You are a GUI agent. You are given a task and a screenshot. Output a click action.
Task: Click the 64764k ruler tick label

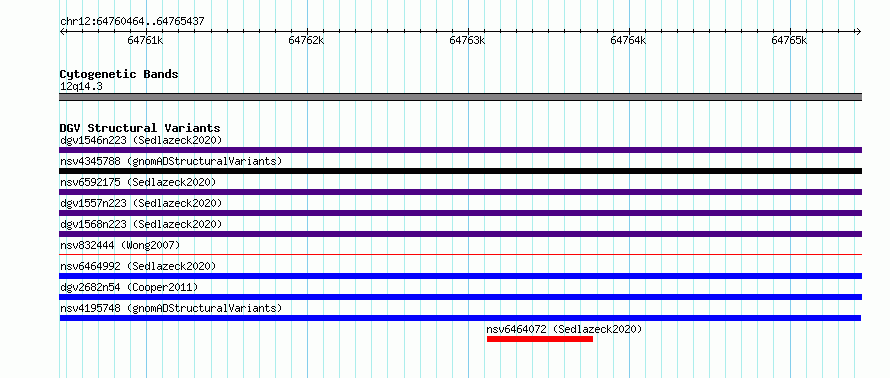coord(628,40)
